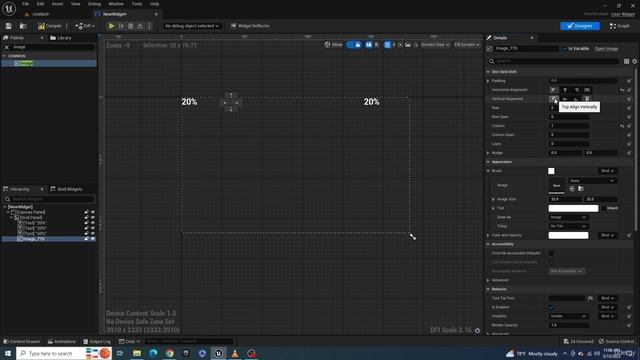This screenshot has height=360, width=640.
Task: Switch to the Library tab
Action: pyautogui.click(x=61, y=38)
